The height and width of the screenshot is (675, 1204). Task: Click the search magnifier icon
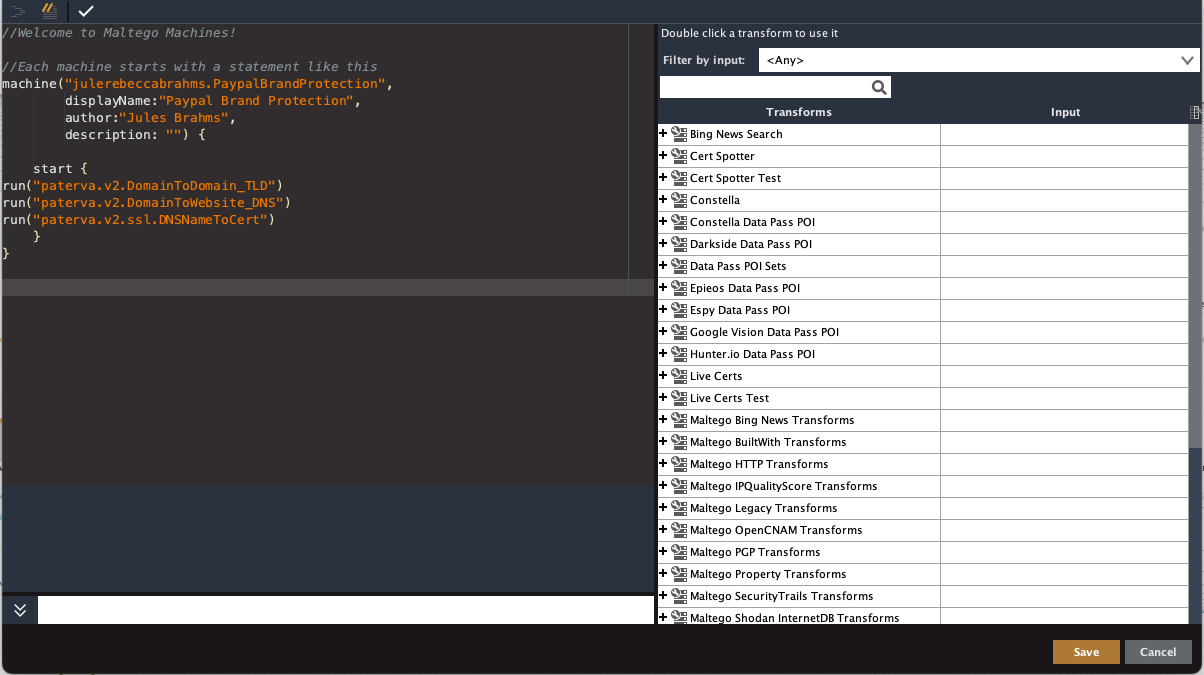[x=879, y=88]
